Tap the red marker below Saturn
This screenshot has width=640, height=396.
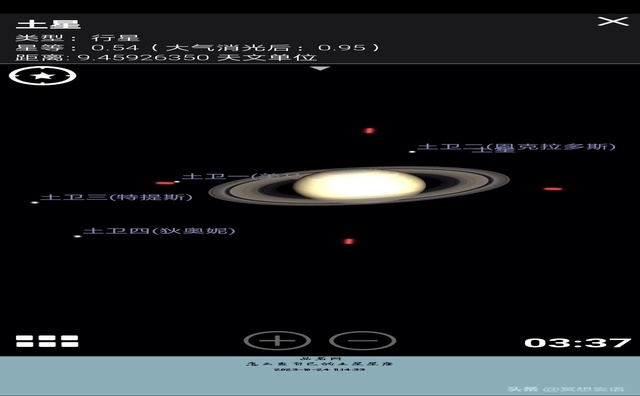[x=349, y=241]
